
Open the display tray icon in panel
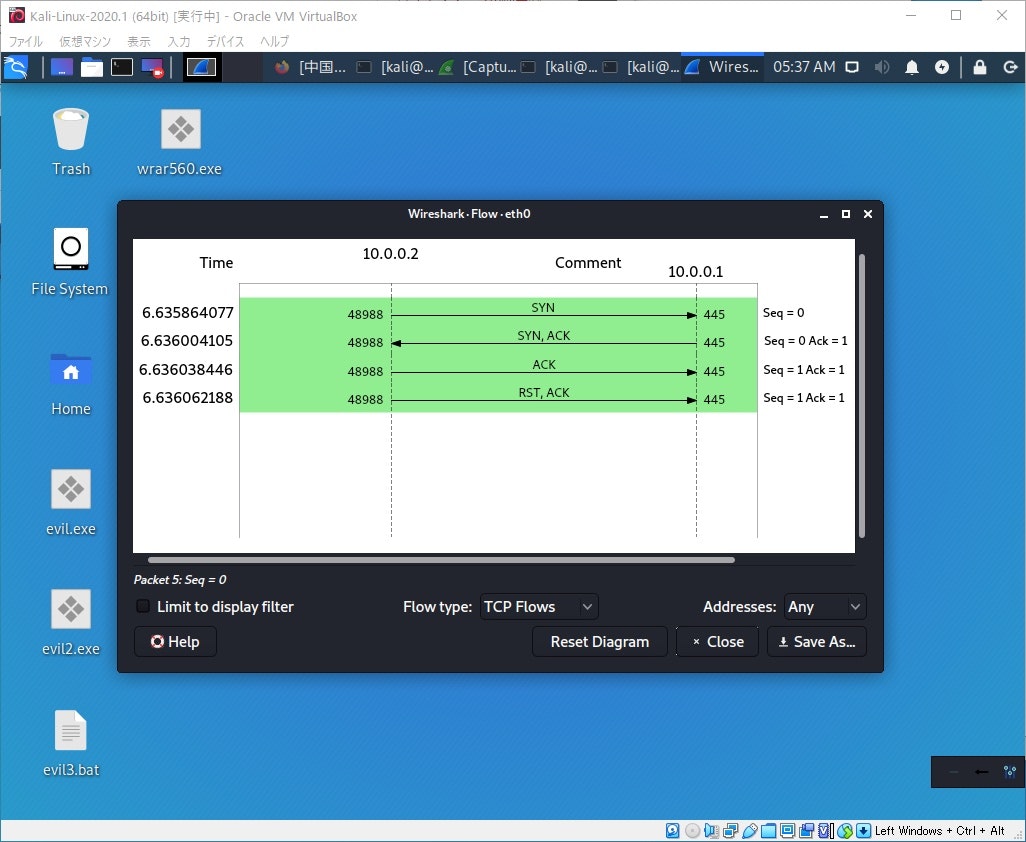tap(851, 67)
